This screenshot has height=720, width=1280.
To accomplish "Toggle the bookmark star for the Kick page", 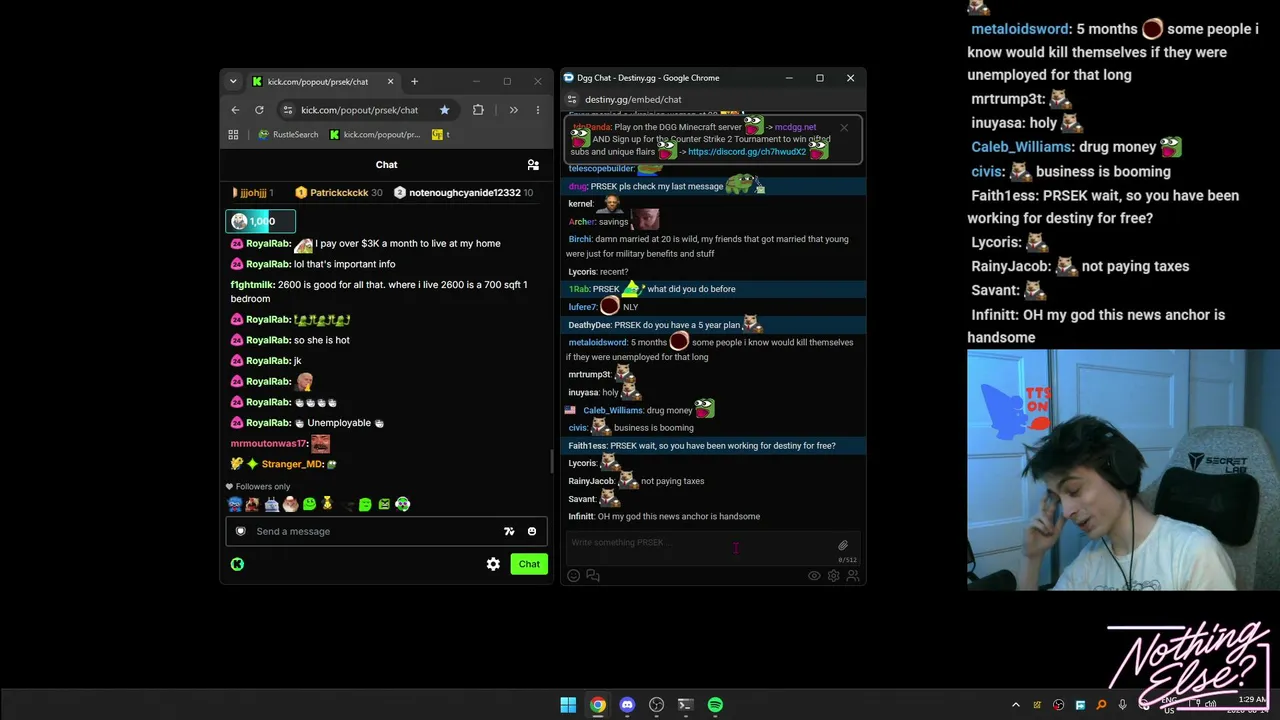I will [x=444, y=110].
